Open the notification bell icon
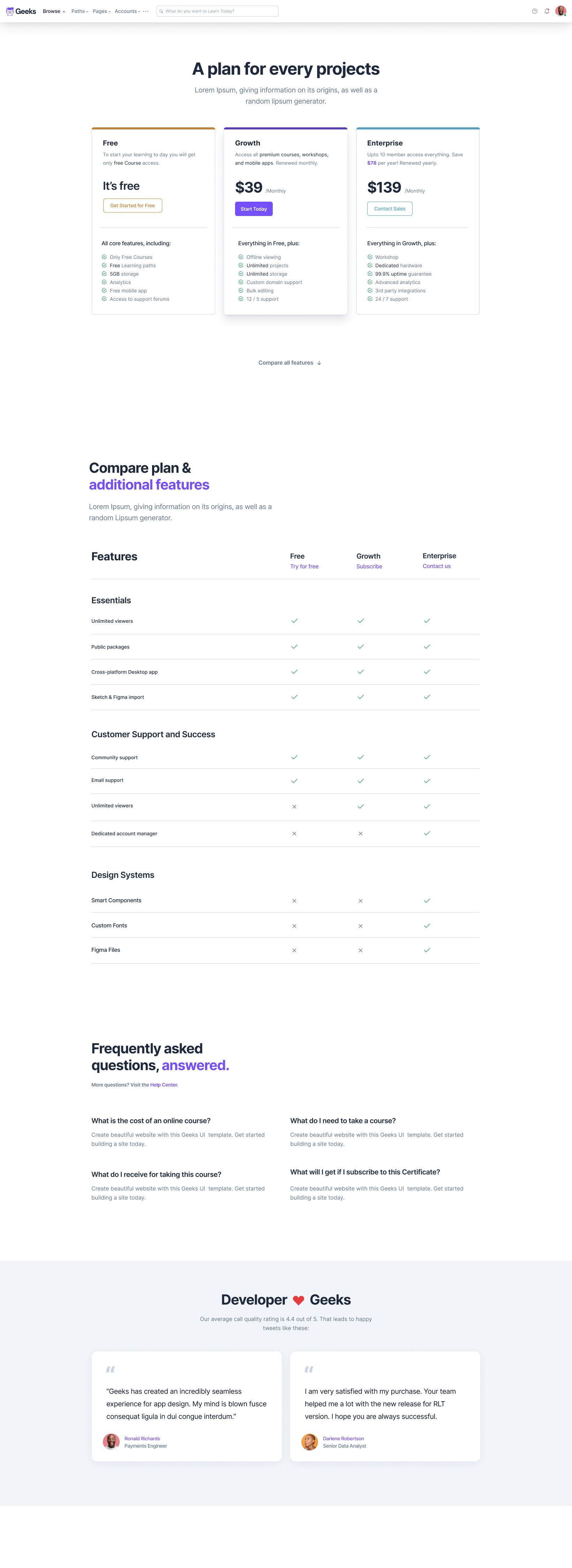 [x=547, y=11]
